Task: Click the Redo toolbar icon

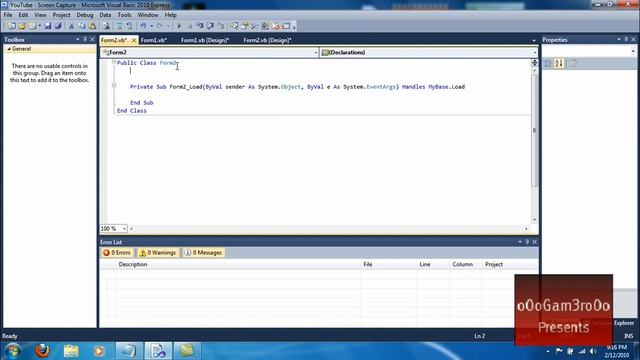Action: point(160,26)
